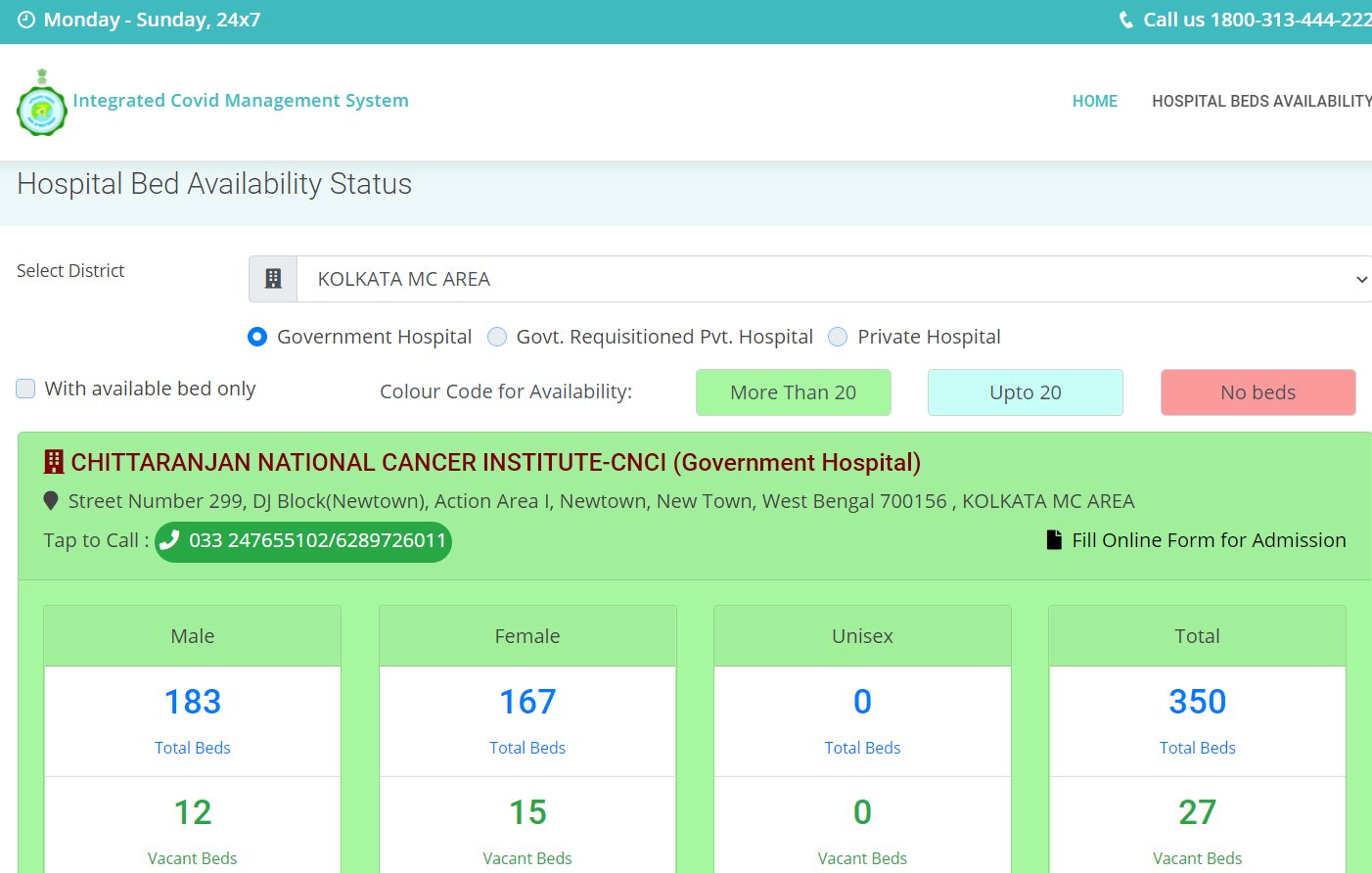Image resolution: width=1372 pixels, height=873 pixels.
Task: Open the Hospital Beds Availability menu
Action: pyautogui.click(x=1261, y=101)
